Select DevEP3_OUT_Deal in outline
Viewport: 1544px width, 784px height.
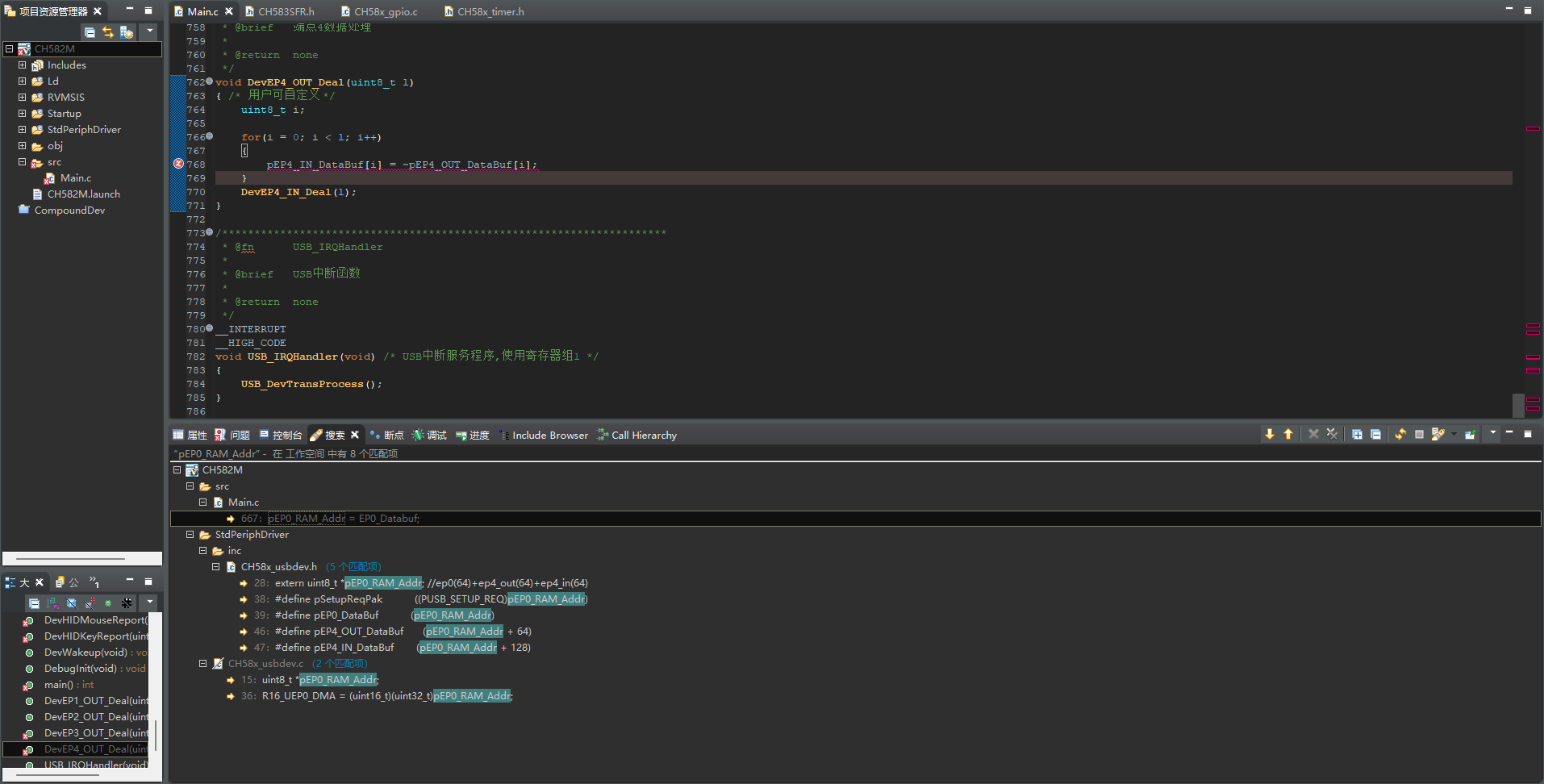(96, 733)
